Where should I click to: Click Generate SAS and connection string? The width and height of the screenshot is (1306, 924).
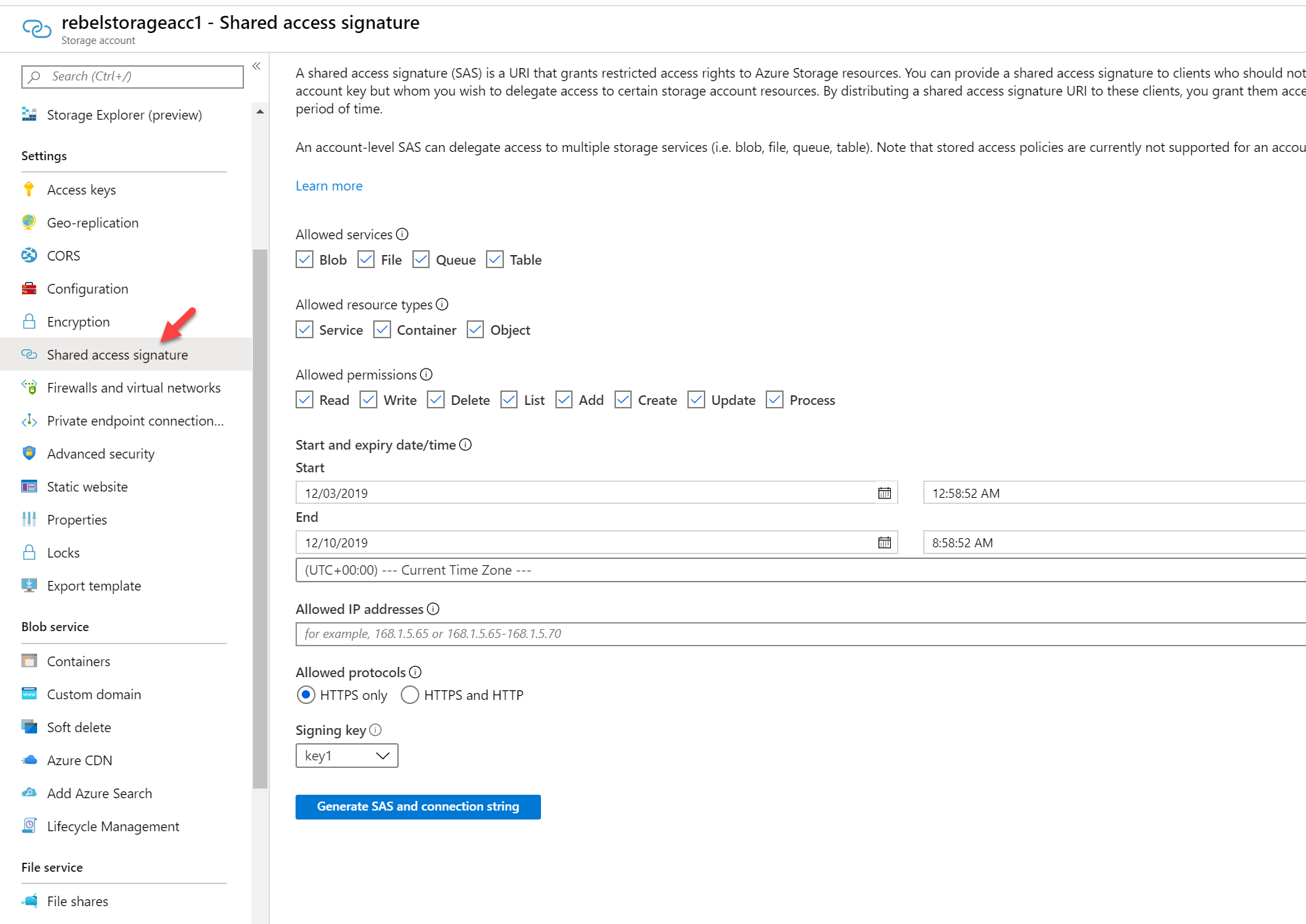coord(418,806)
